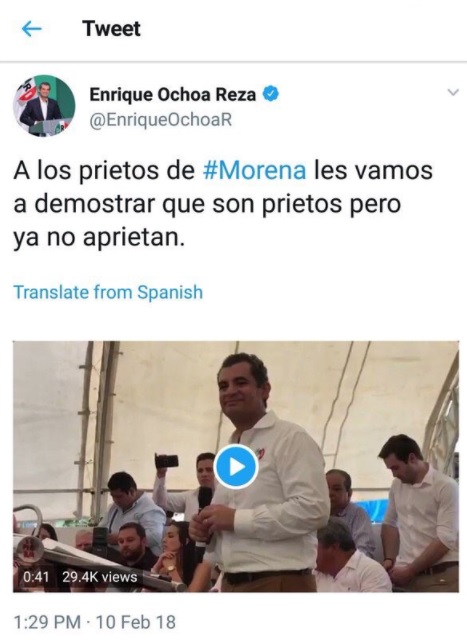Play the embedded video
The width and height of the screenshot is (467, 643).
click(236, 467)
